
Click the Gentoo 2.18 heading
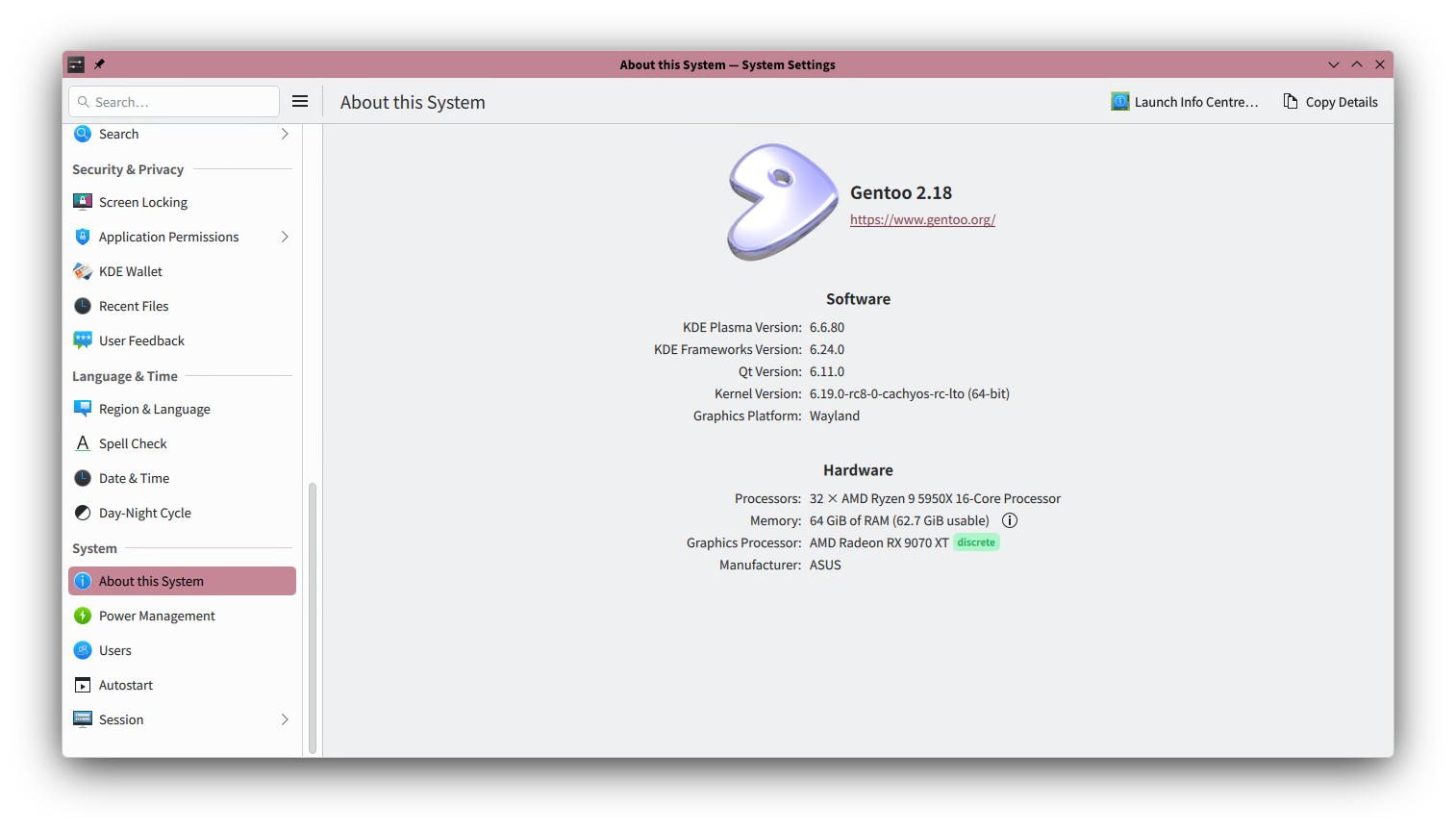coord(901,192)
